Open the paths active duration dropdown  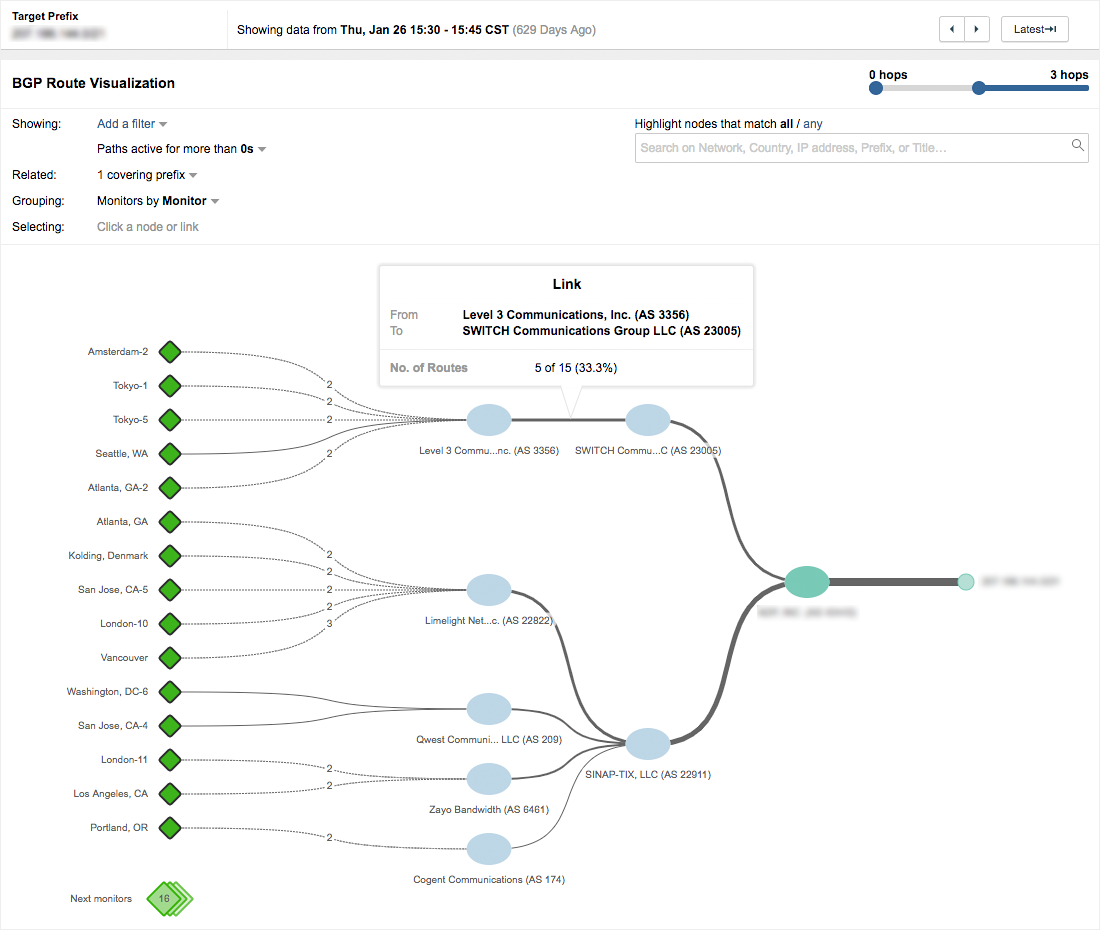click(182, 149)
